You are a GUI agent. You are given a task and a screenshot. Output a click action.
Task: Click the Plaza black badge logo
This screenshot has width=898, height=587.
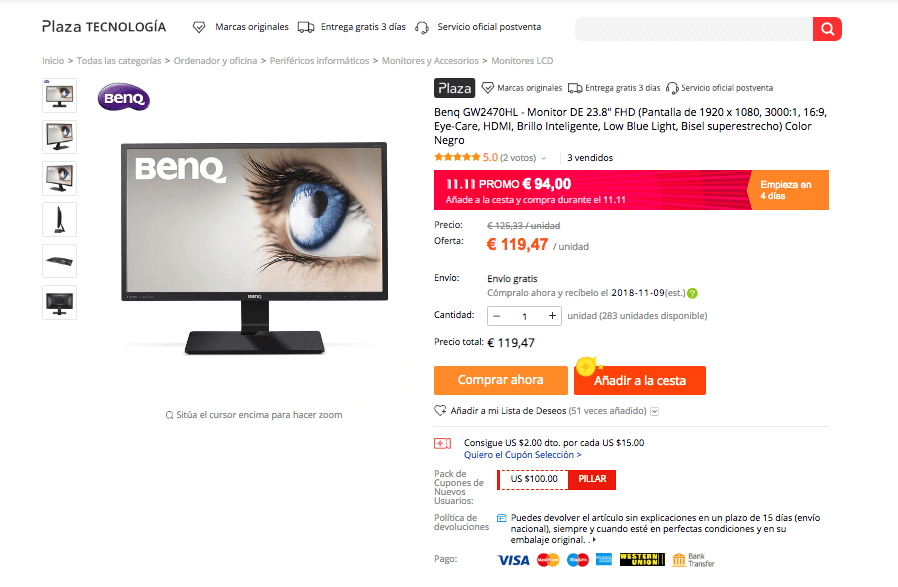[x=454, y=88]
